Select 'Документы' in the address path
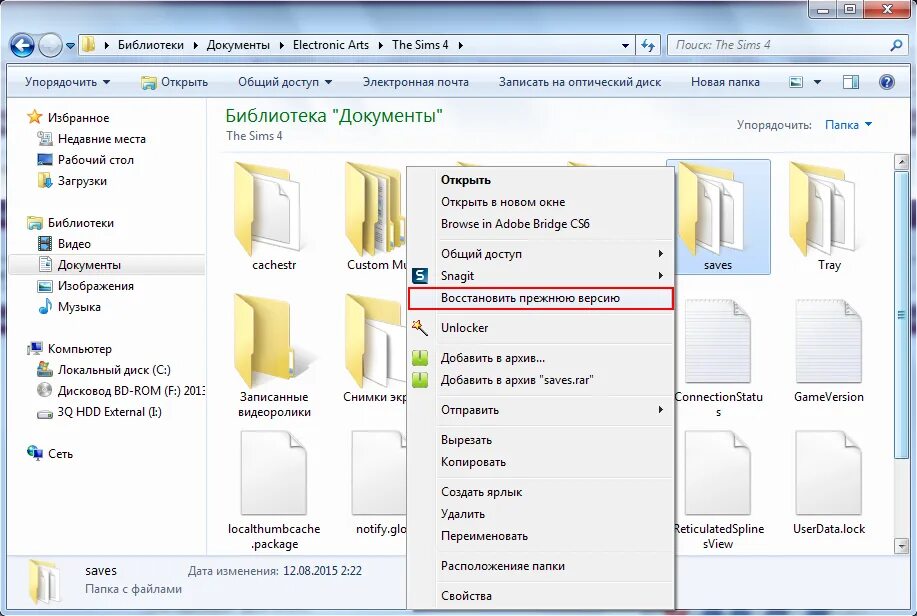 tap(238, 45)
